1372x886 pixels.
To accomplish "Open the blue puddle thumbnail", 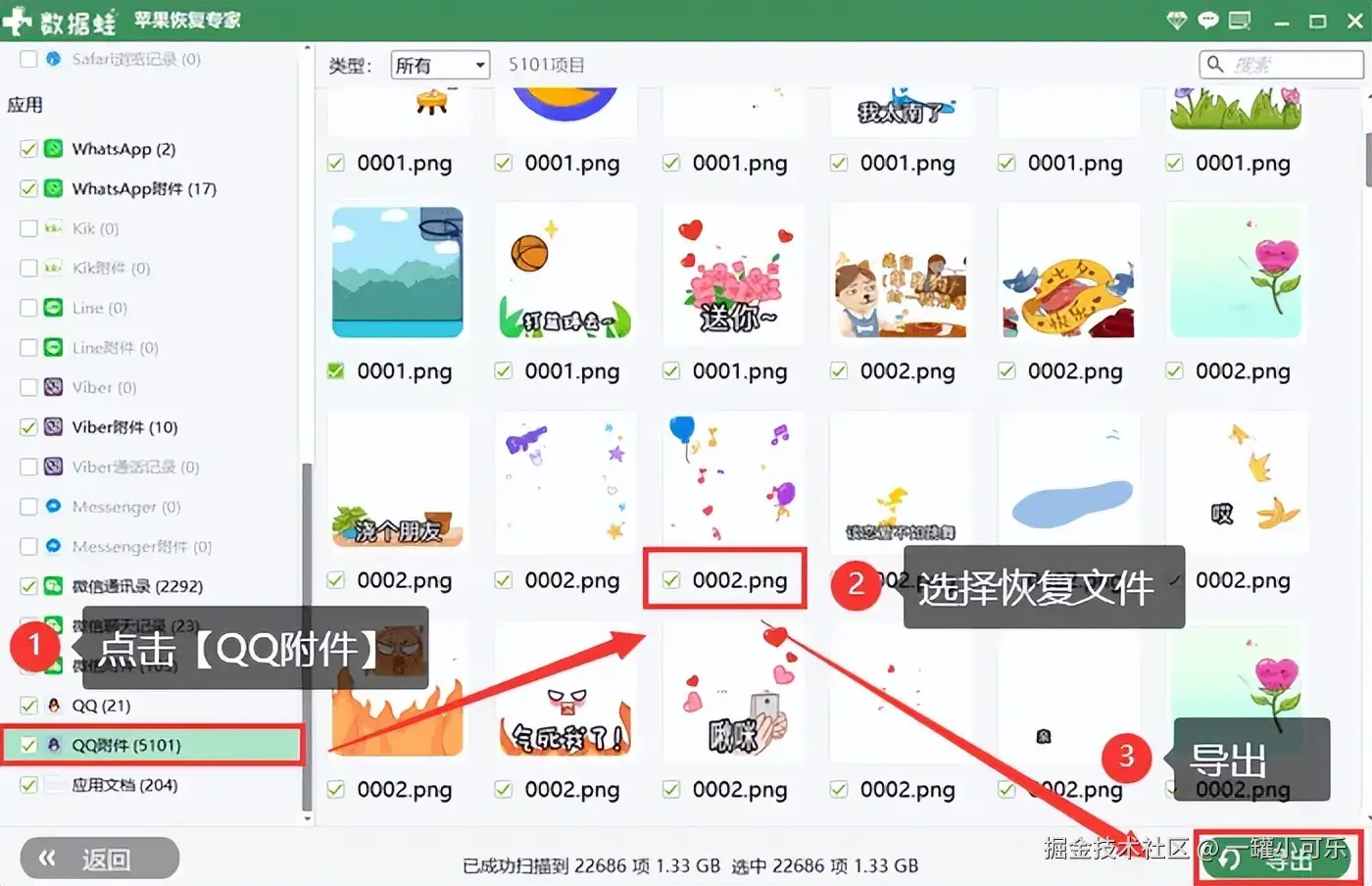I will (x=1068, y=482).
